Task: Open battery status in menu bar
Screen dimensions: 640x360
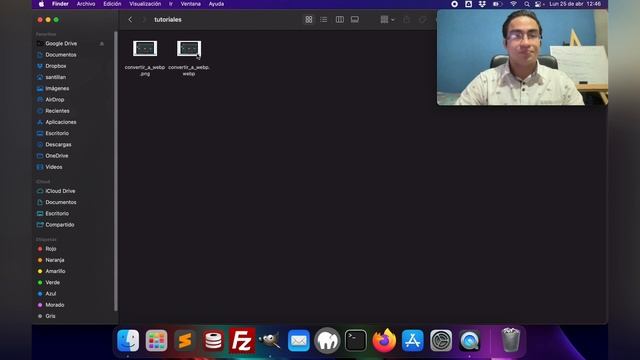Action: coord(497,4)
